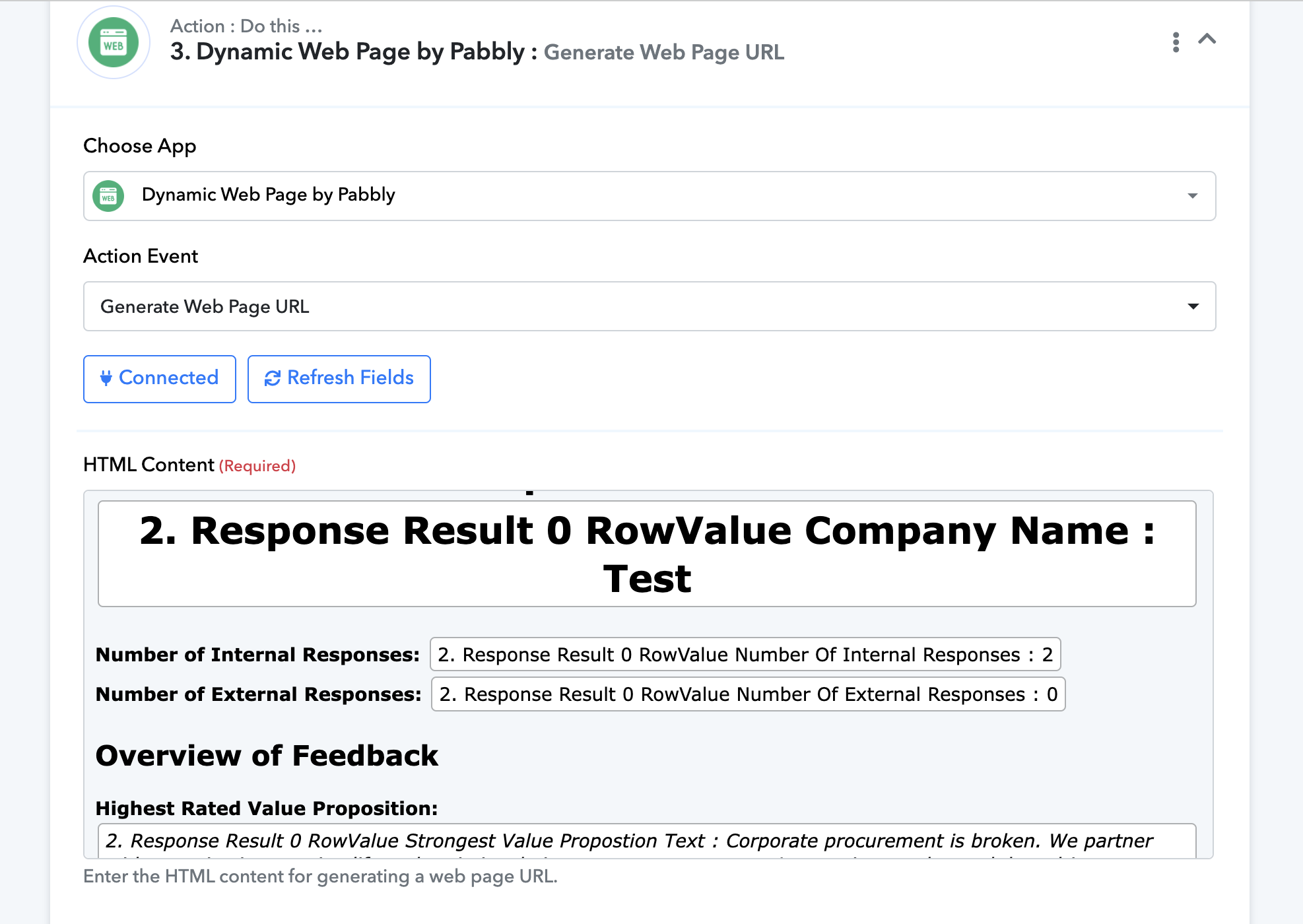Click Generate Web Page URL field text
1303x924 pixels.
pyautogui.click(x=205, y=306)
